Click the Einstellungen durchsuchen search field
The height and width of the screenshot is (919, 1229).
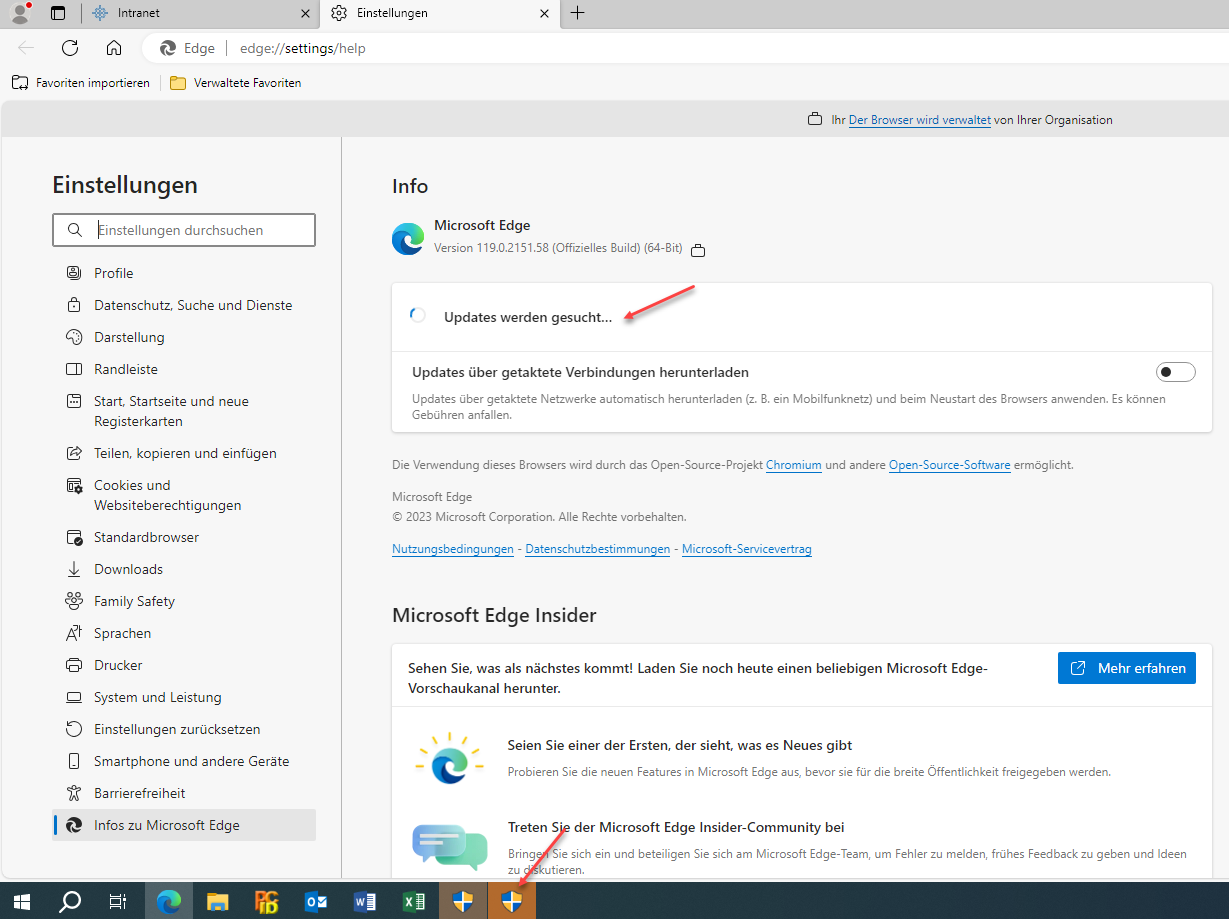coord(184,230)
